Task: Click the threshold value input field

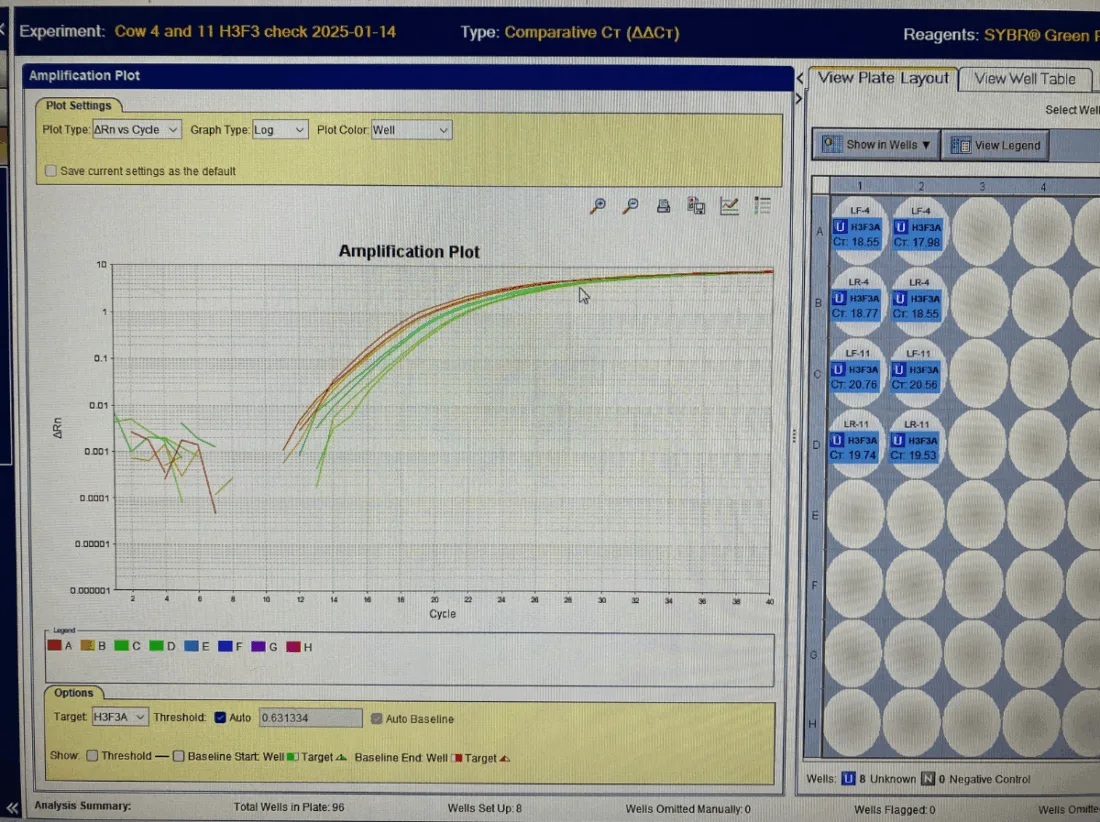Action: pos(310,718)
